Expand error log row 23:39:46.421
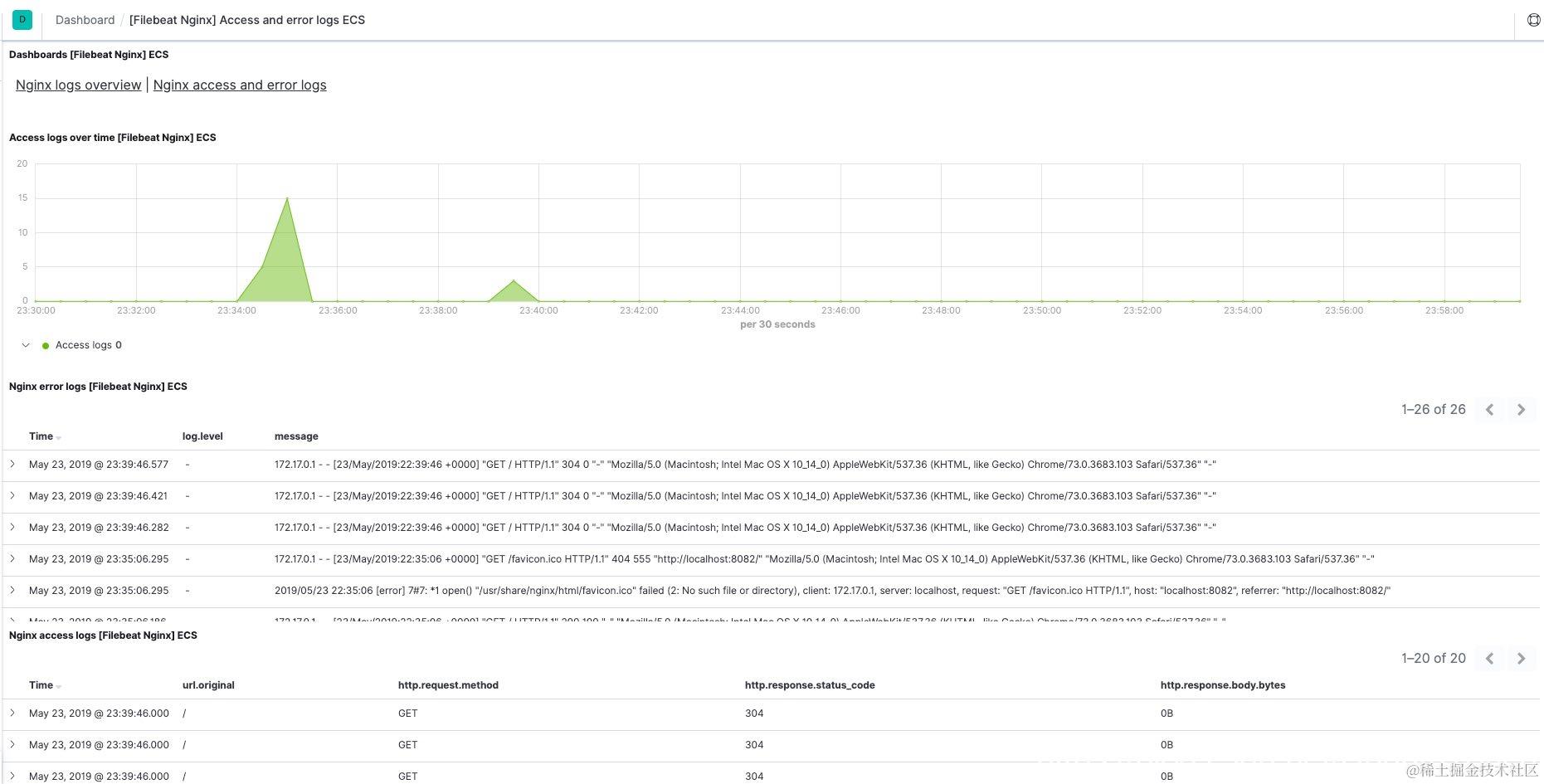The image size is (1544, 784). 12,496
